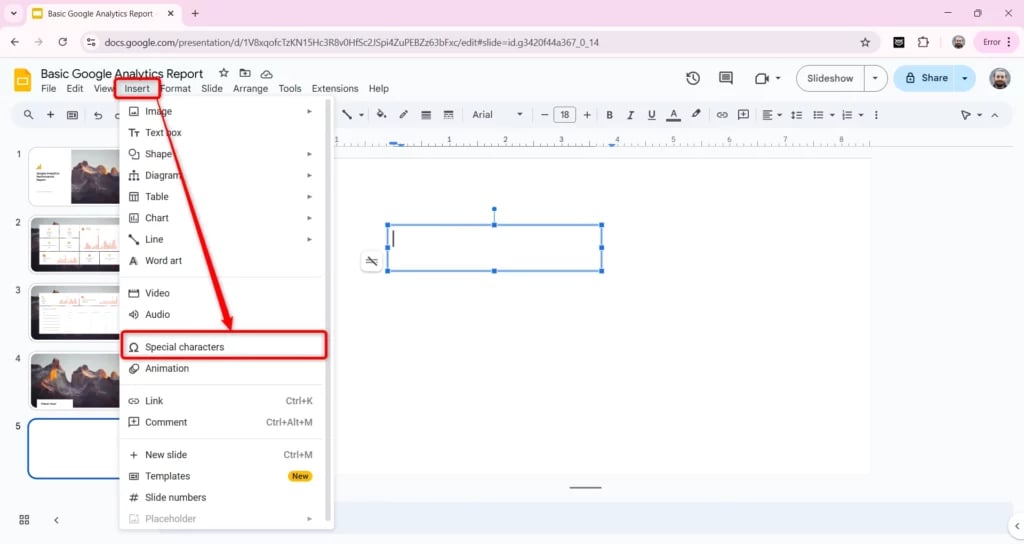Click the Share button
The height and width of the screenshot is (544, 1024).
coord(926,78)
